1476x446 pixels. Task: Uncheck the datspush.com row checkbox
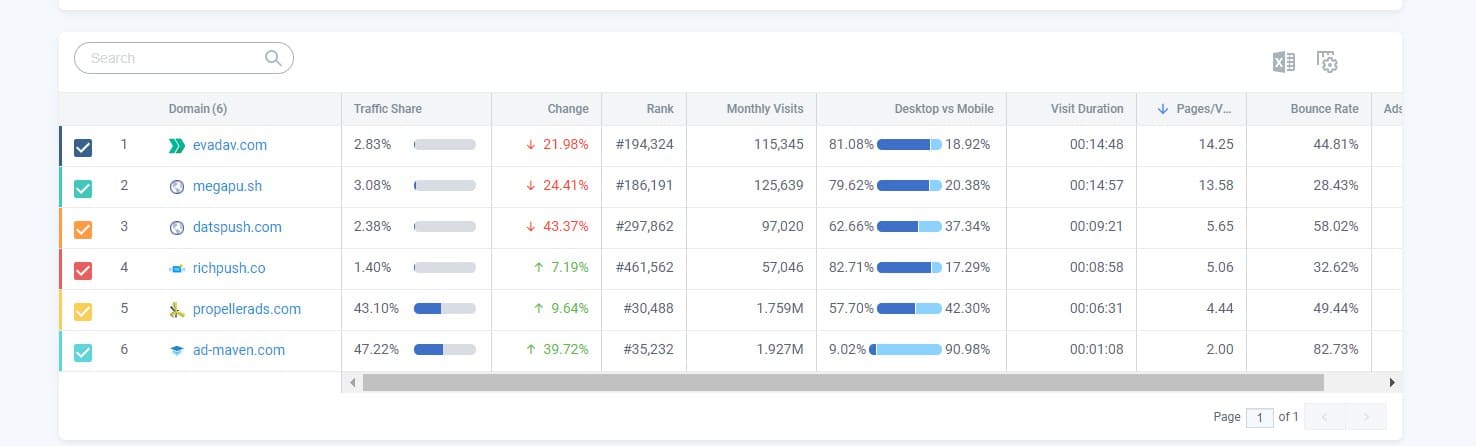click(83, 229)
